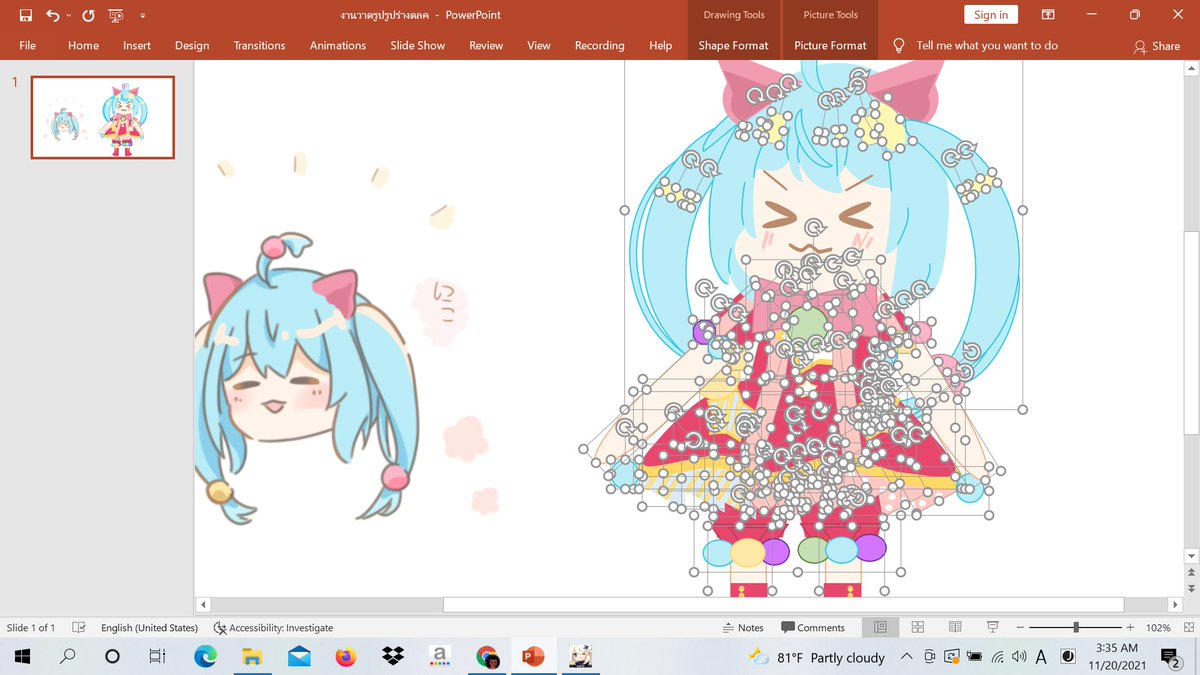Click the Tell me what you want to do field

[986, 45]
